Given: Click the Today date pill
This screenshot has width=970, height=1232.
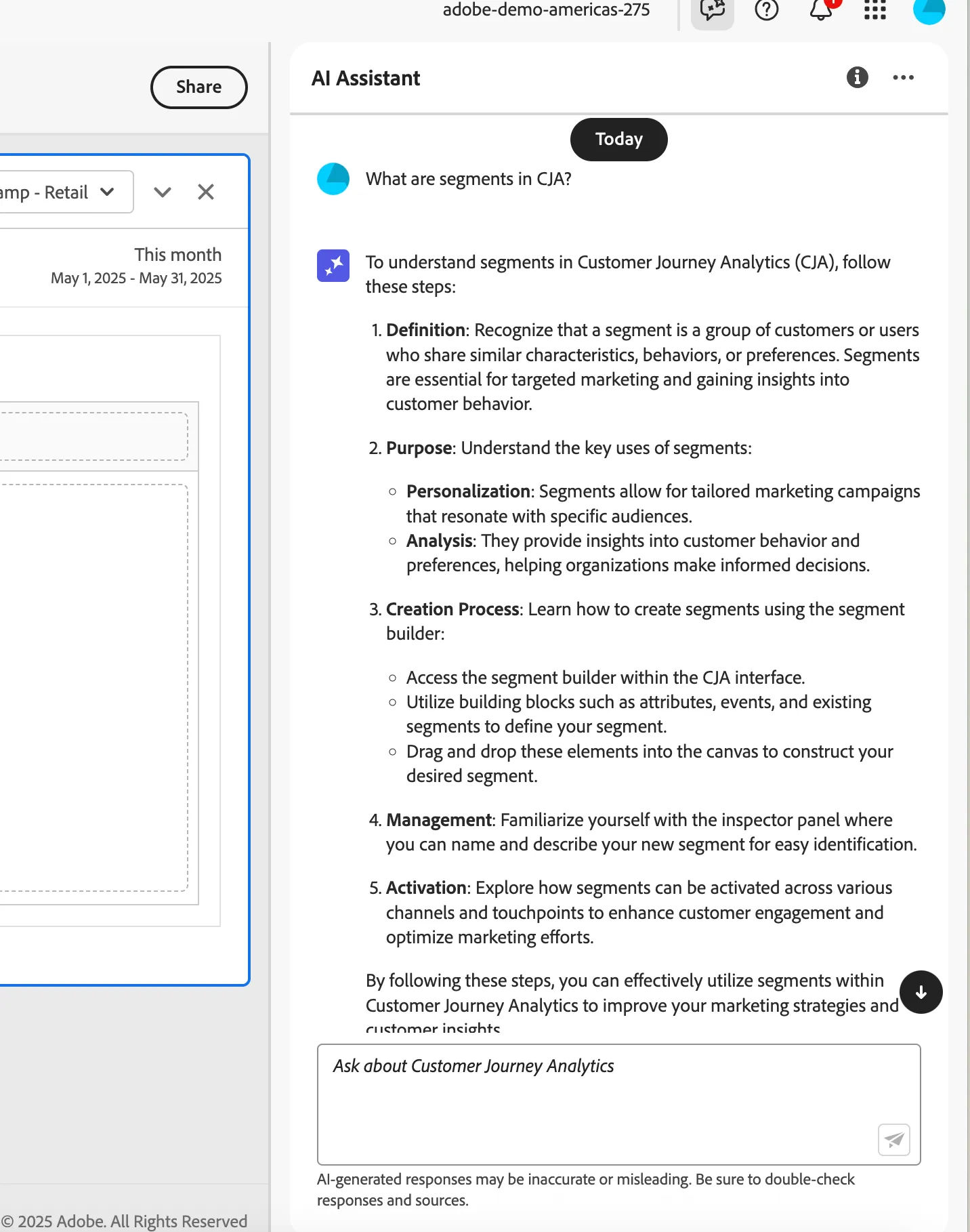Looking at the screenshot, I should coord(618,139).
